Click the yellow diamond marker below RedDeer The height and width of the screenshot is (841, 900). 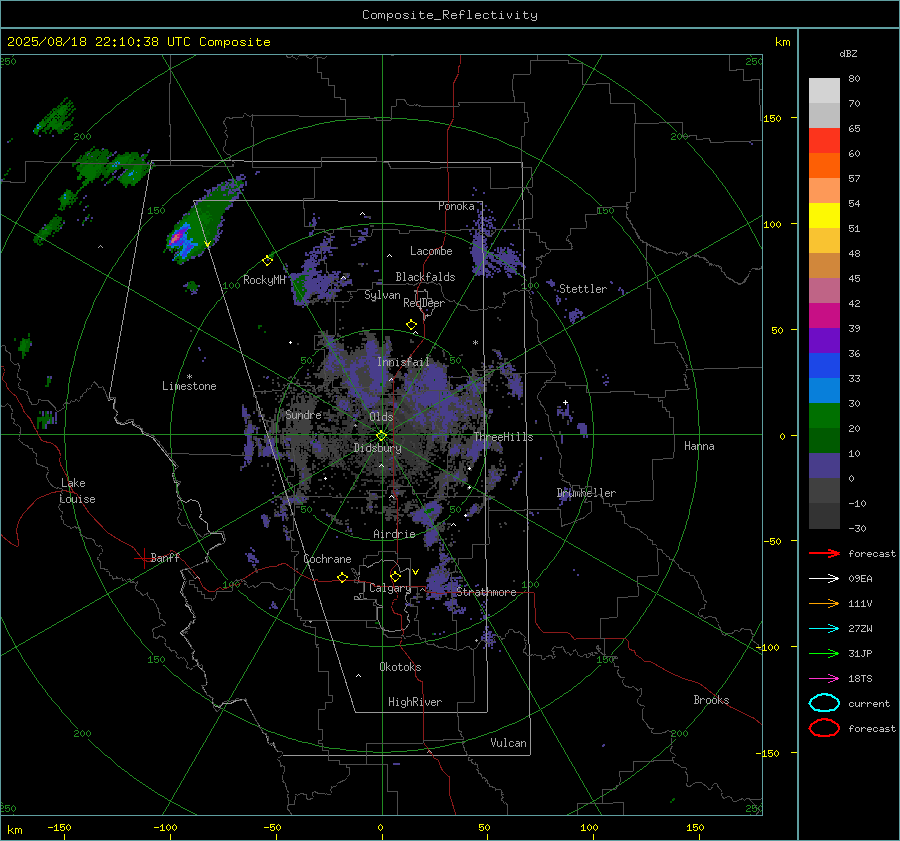[411, 325]
